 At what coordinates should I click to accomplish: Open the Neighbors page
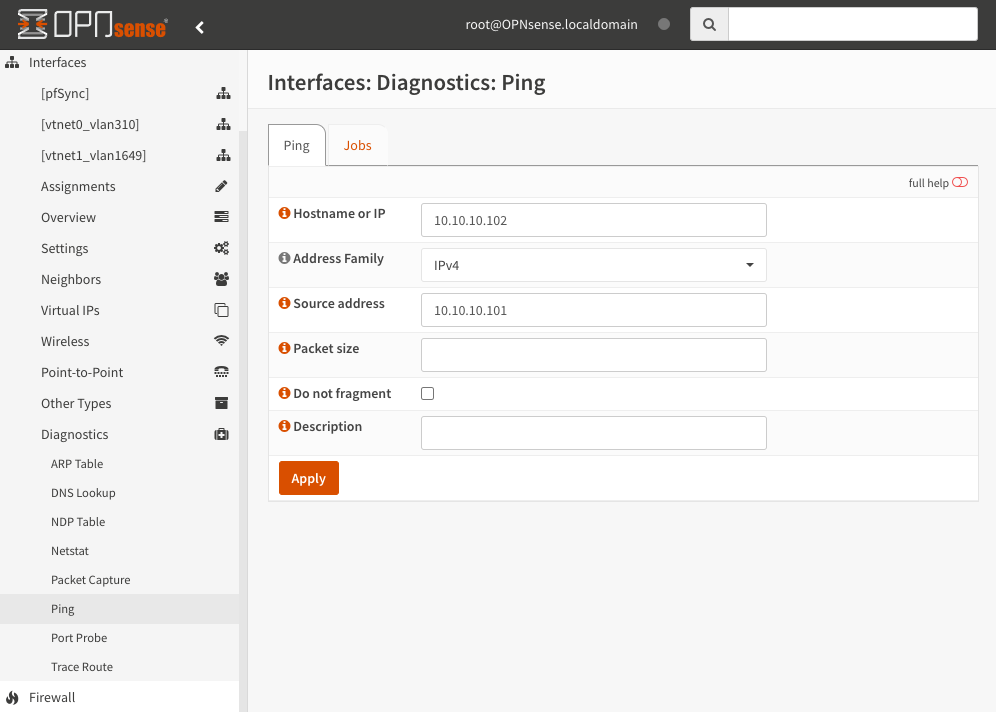(x=71, y=279)
